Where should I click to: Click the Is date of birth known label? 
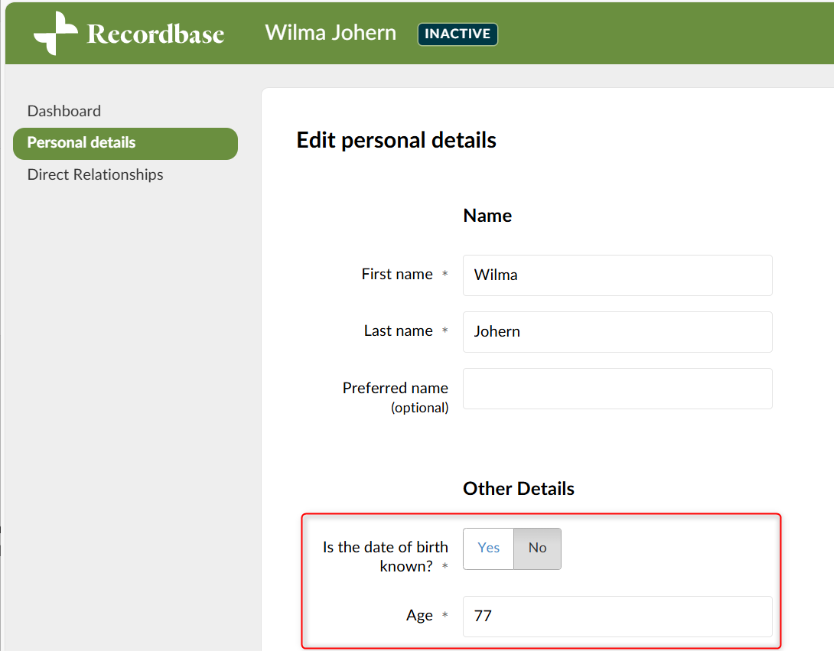(x=385, y=556)
